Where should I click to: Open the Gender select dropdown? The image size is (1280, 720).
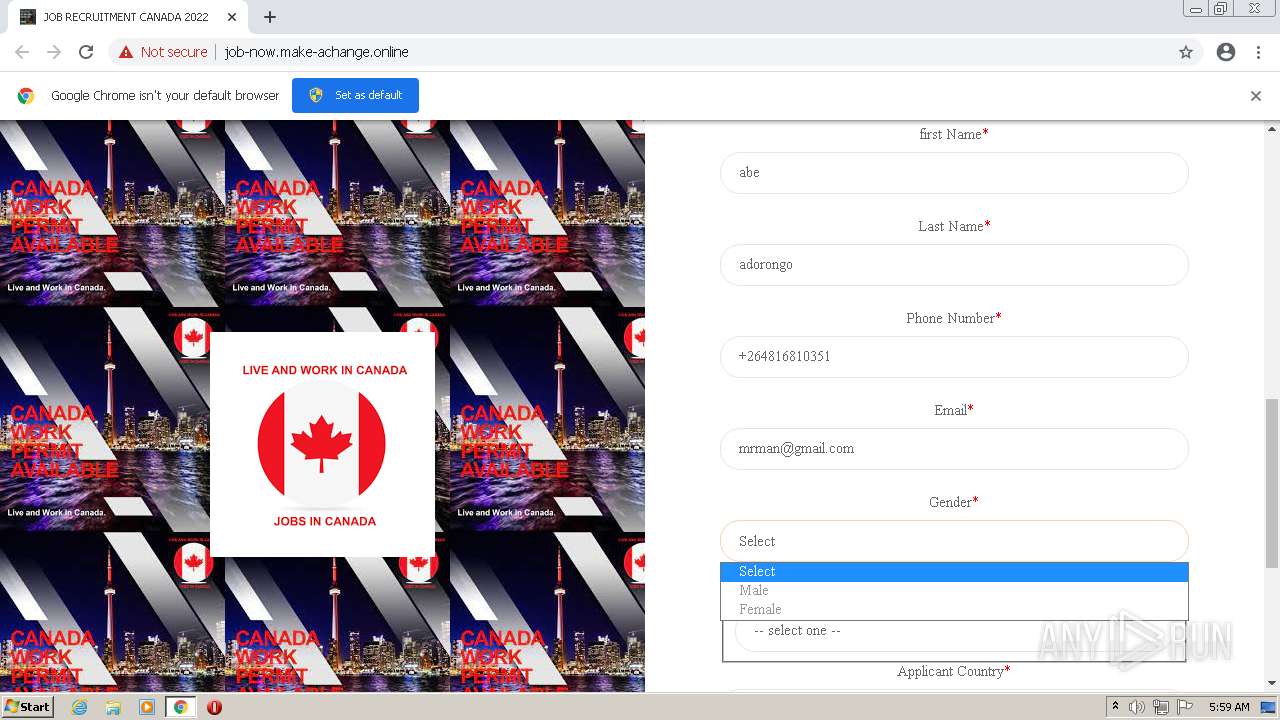click(954, 541)
